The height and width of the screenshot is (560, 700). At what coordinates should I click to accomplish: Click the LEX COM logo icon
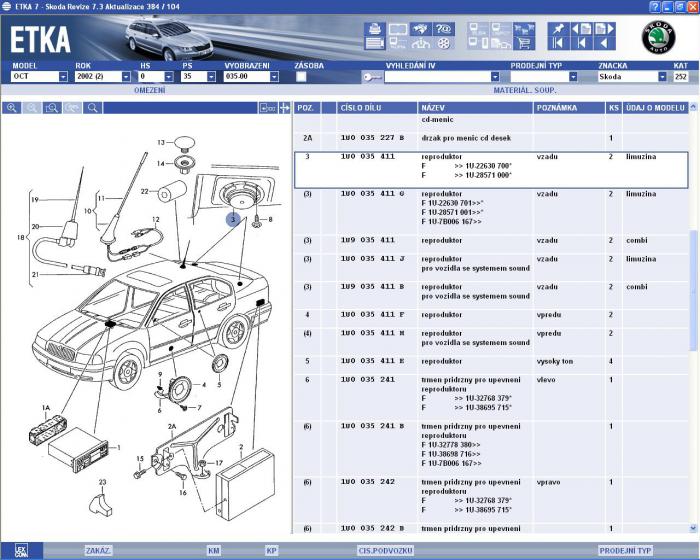[x=20, y=550]
